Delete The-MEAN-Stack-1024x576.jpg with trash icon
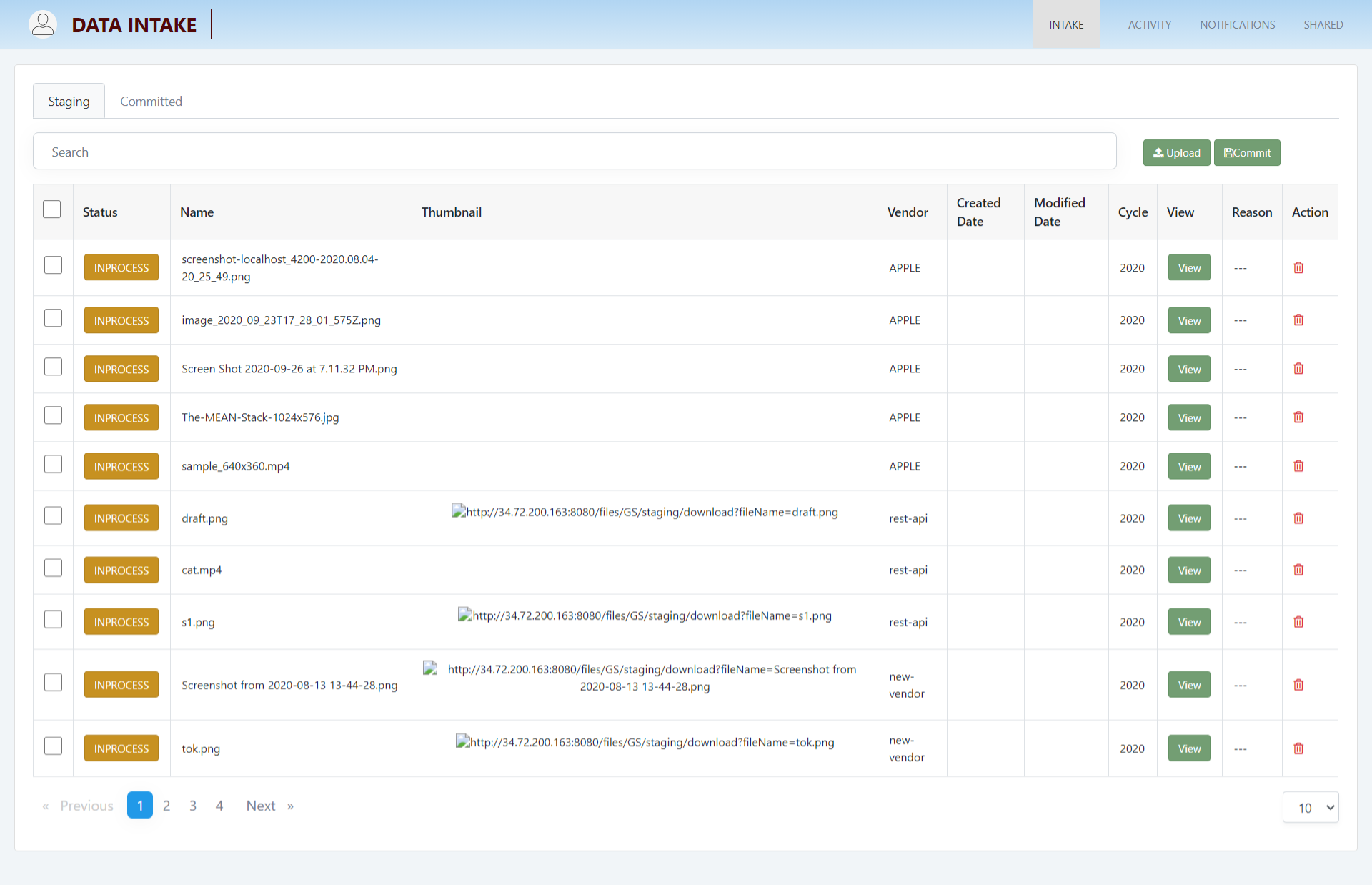Screen dimensions: 1372x885 point(1298,417)
